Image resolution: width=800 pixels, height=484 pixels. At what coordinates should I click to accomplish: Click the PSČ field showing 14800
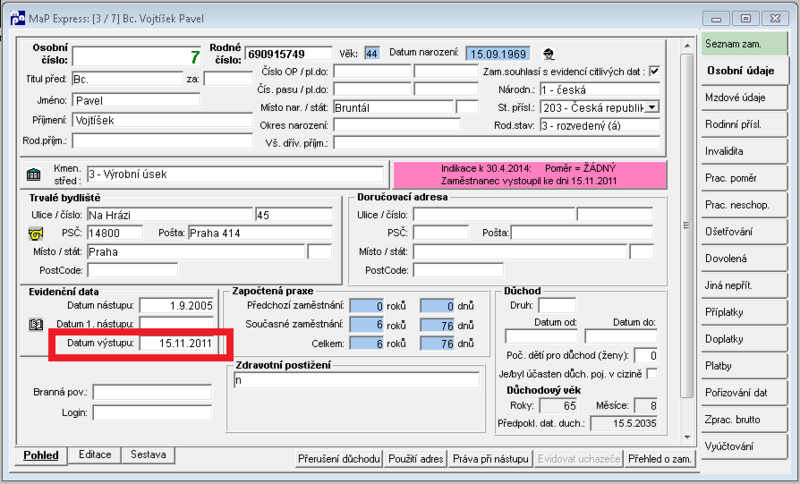point(115,233)
